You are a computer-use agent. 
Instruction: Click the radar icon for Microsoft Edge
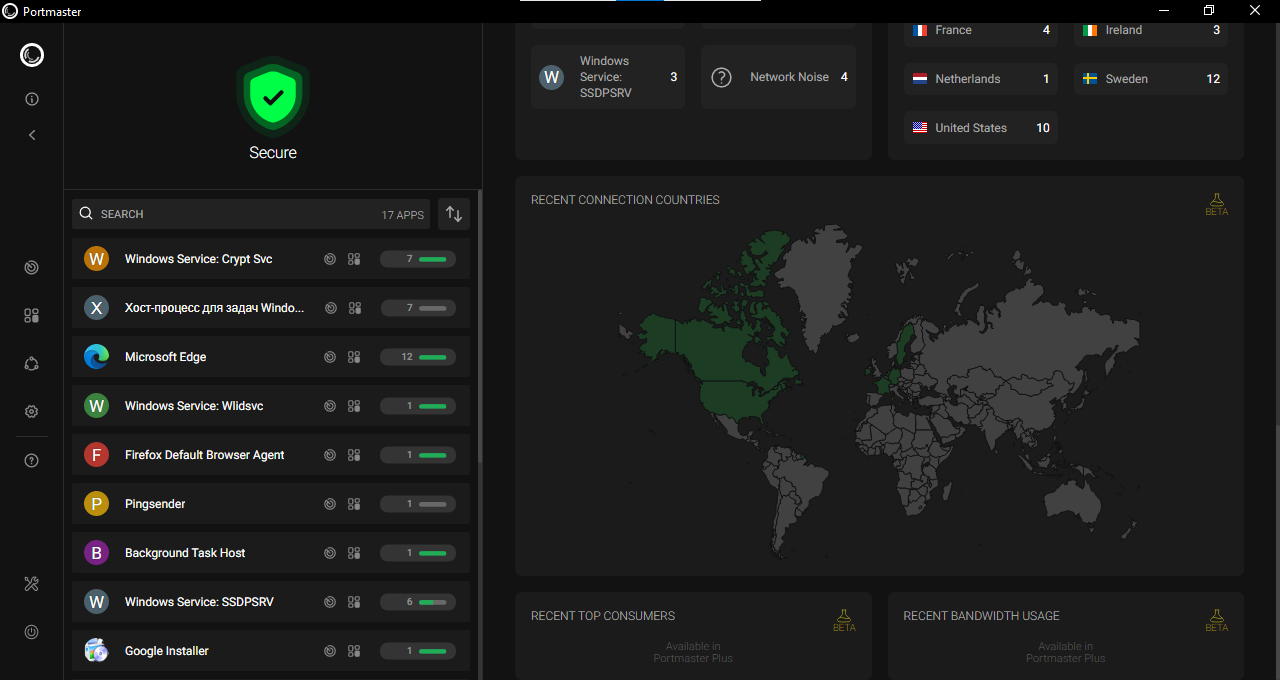[330, 357]
